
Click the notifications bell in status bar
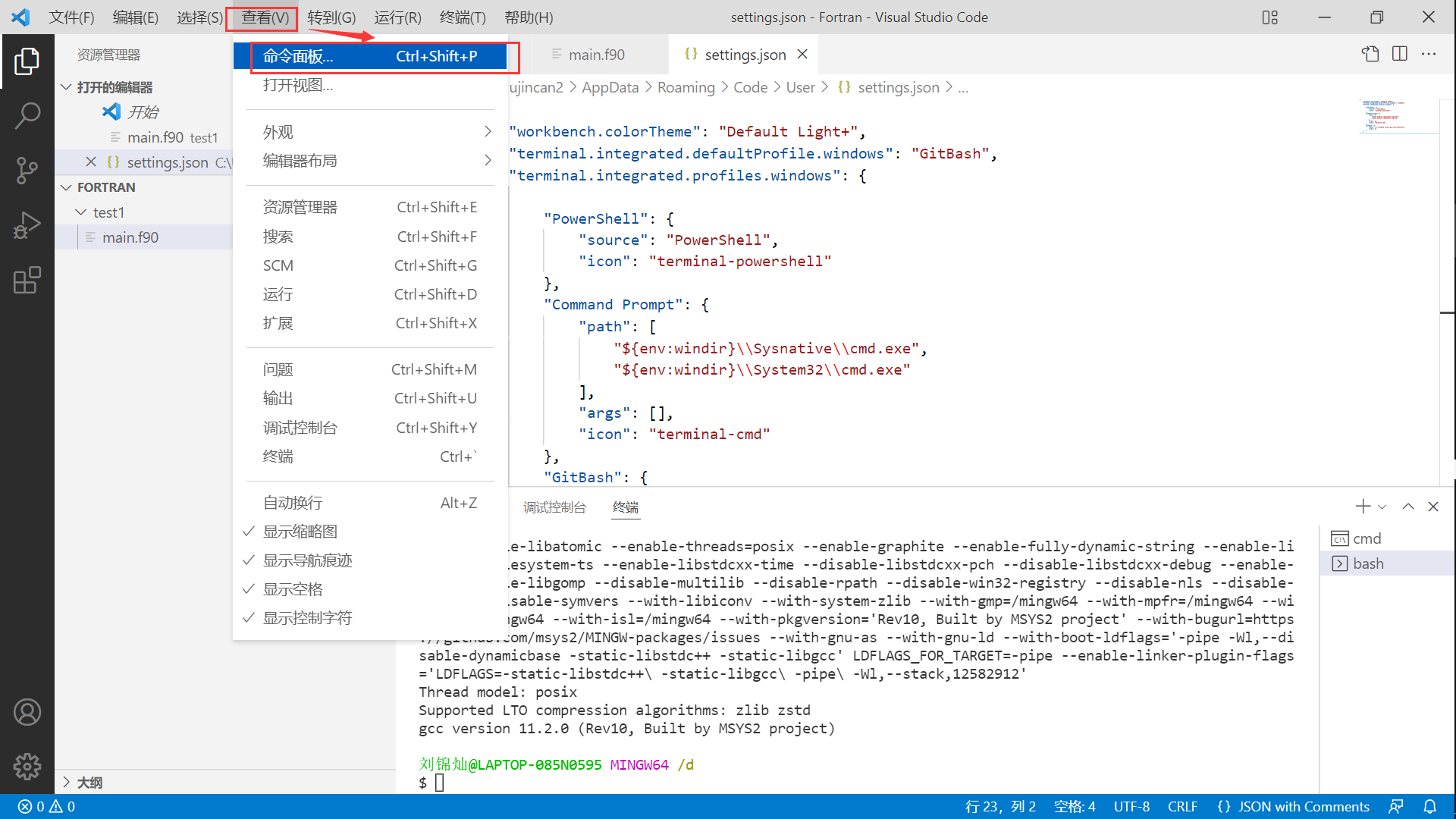coord(1429,806)
